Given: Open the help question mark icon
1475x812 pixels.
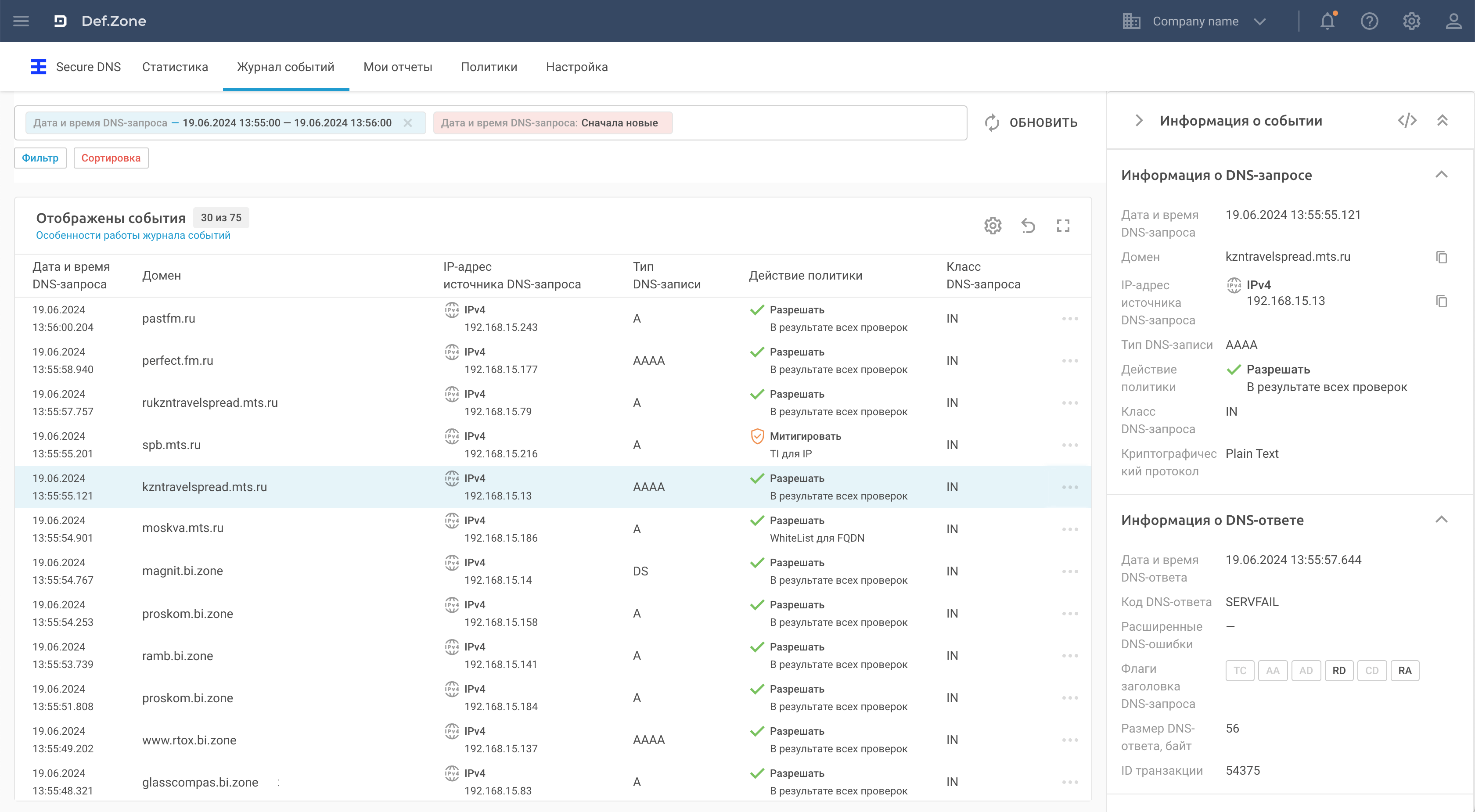Looking at the screenshot, I should (1369, 21).
